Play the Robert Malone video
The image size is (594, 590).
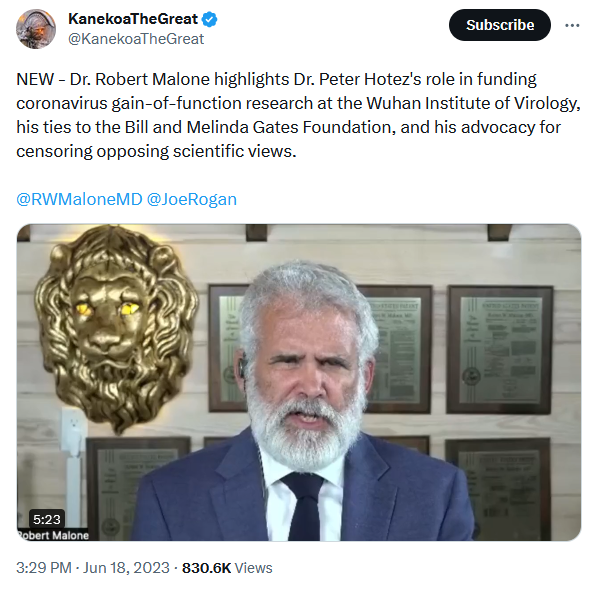pos(299,382)
